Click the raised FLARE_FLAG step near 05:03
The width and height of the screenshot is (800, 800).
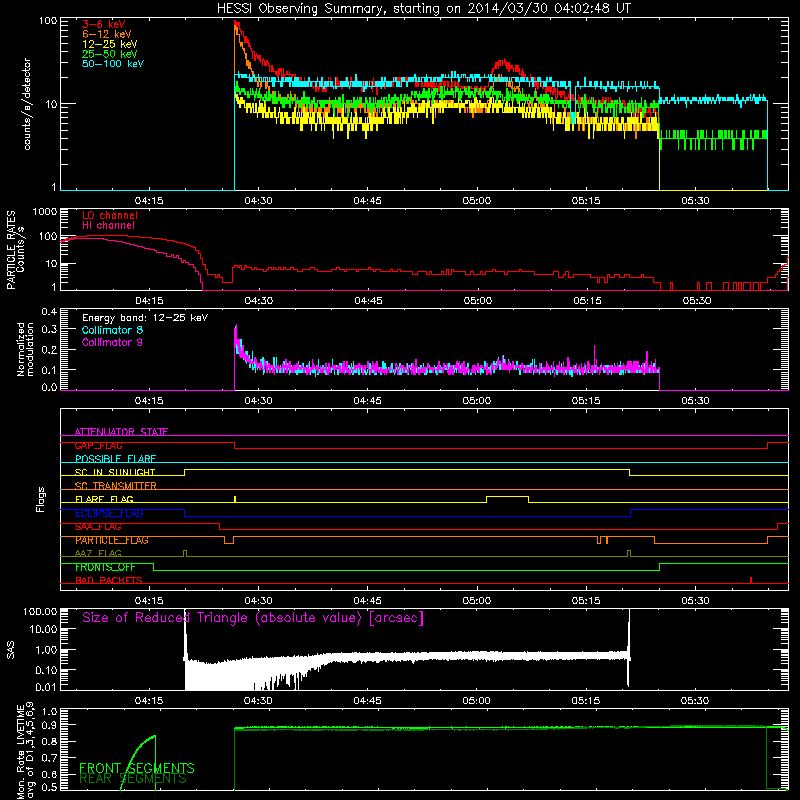tap(508, 496)
